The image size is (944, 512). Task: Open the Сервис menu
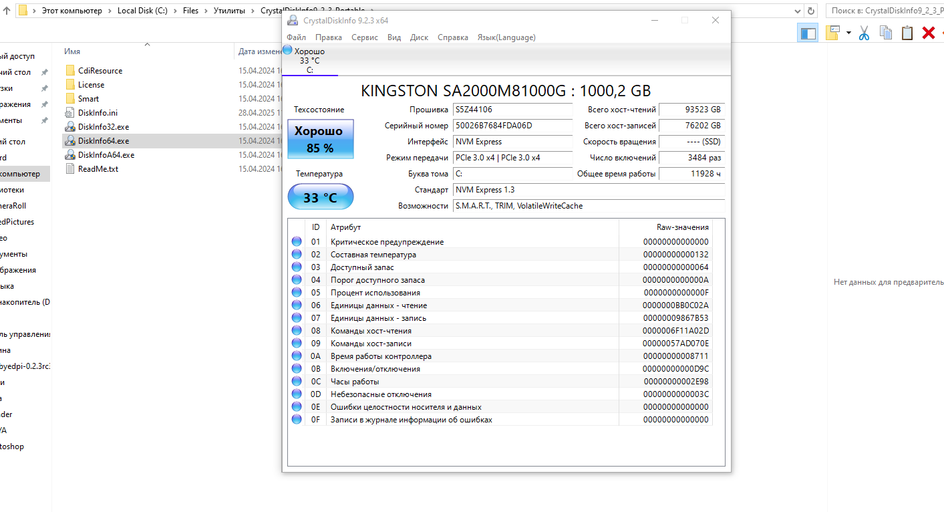pos(364,37)
